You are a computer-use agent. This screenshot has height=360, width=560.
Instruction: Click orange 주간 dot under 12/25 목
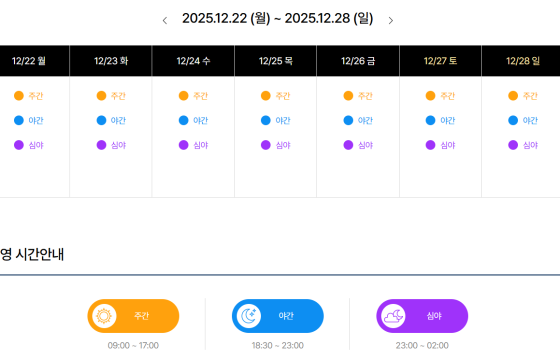266,96
